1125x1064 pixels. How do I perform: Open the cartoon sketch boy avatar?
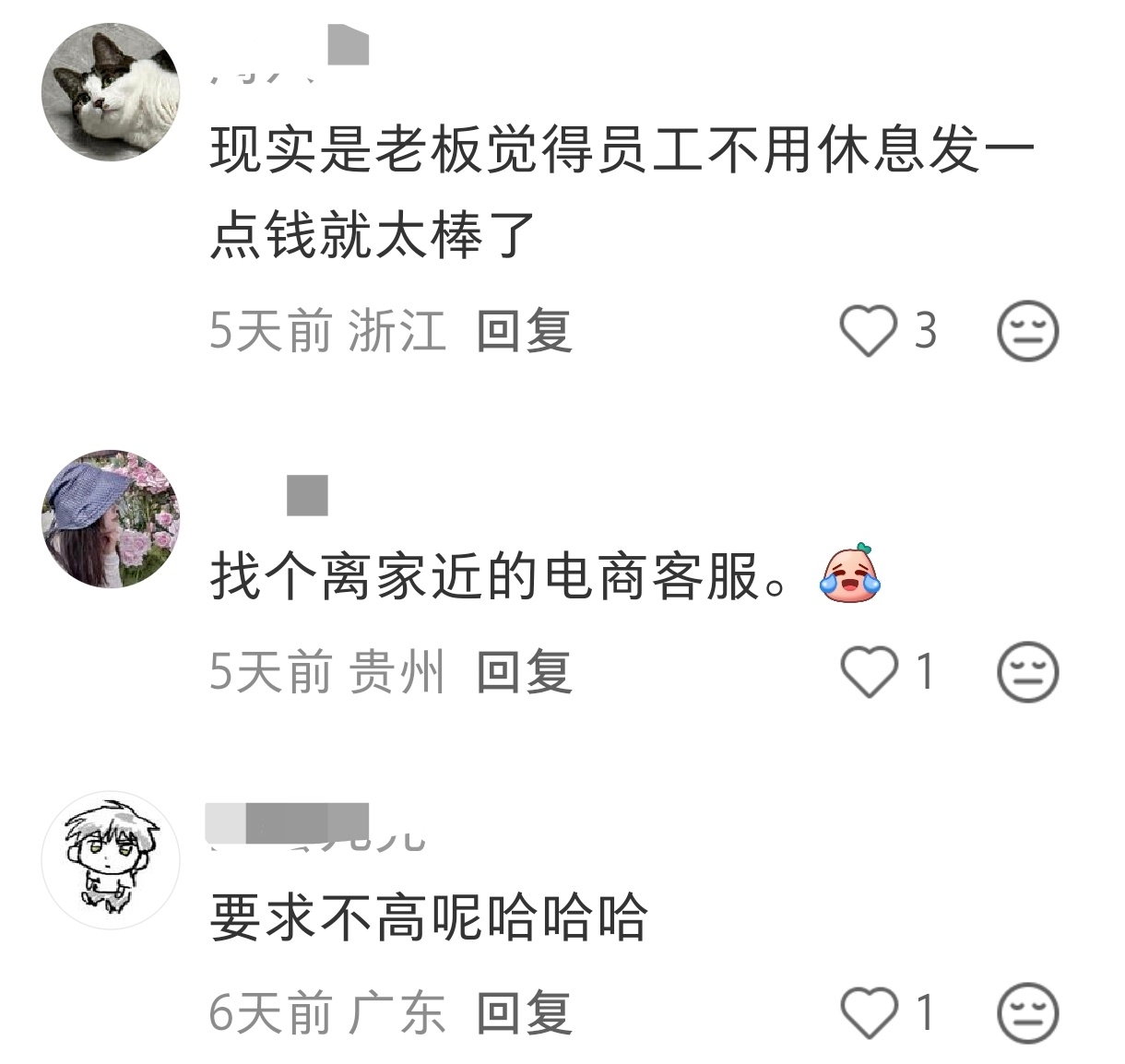111,859
